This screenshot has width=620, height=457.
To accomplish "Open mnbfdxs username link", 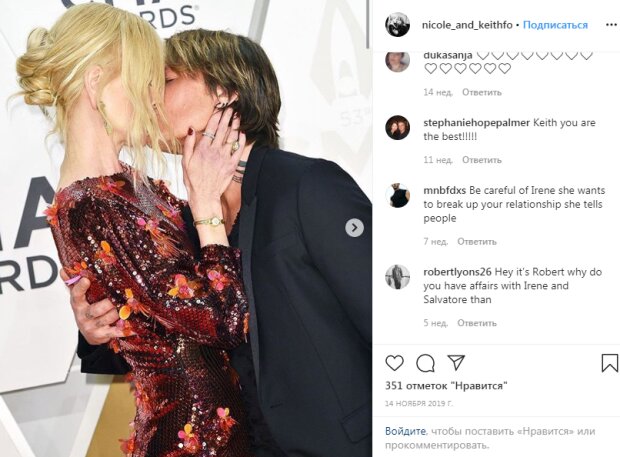I will tap(444, 191).
